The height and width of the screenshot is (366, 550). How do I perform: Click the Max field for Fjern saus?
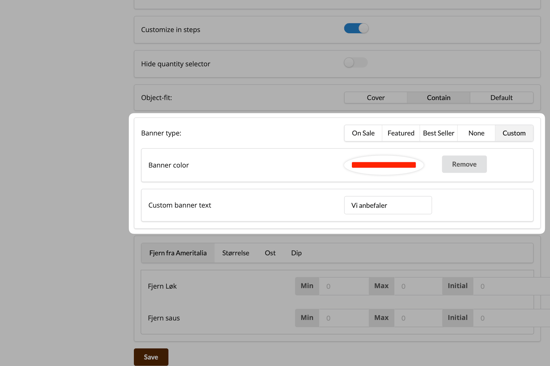(418, 318)
